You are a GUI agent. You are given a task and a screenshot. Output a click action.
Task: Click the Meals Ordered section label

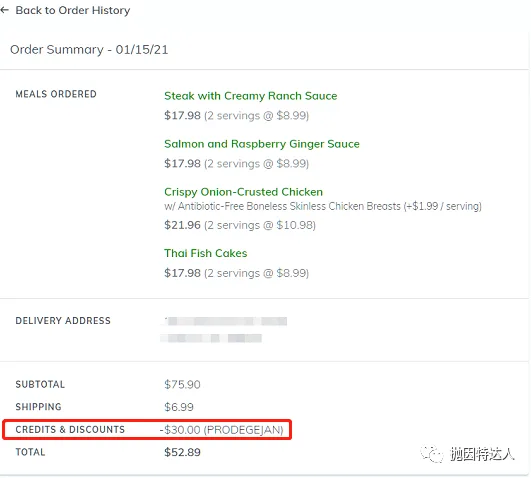[x=56, y=94]
